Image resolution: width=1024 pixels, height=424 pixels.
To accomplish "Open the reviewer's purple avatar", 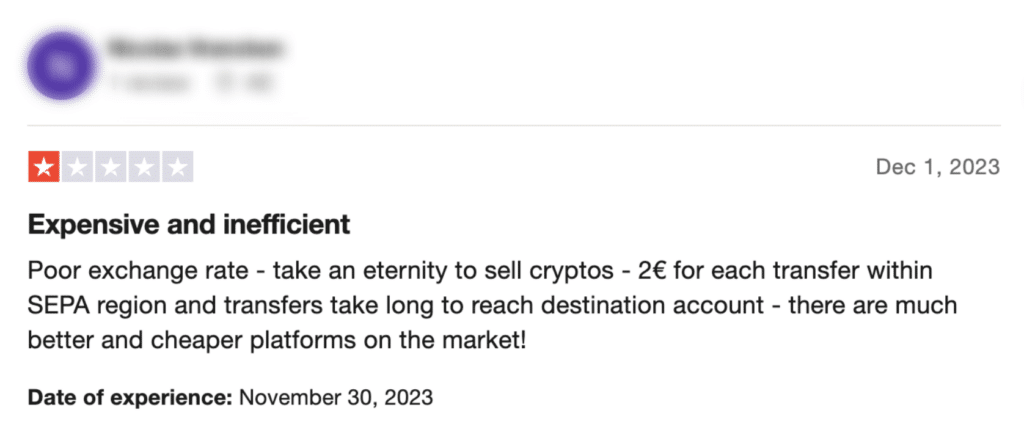I will click(62, 65).
